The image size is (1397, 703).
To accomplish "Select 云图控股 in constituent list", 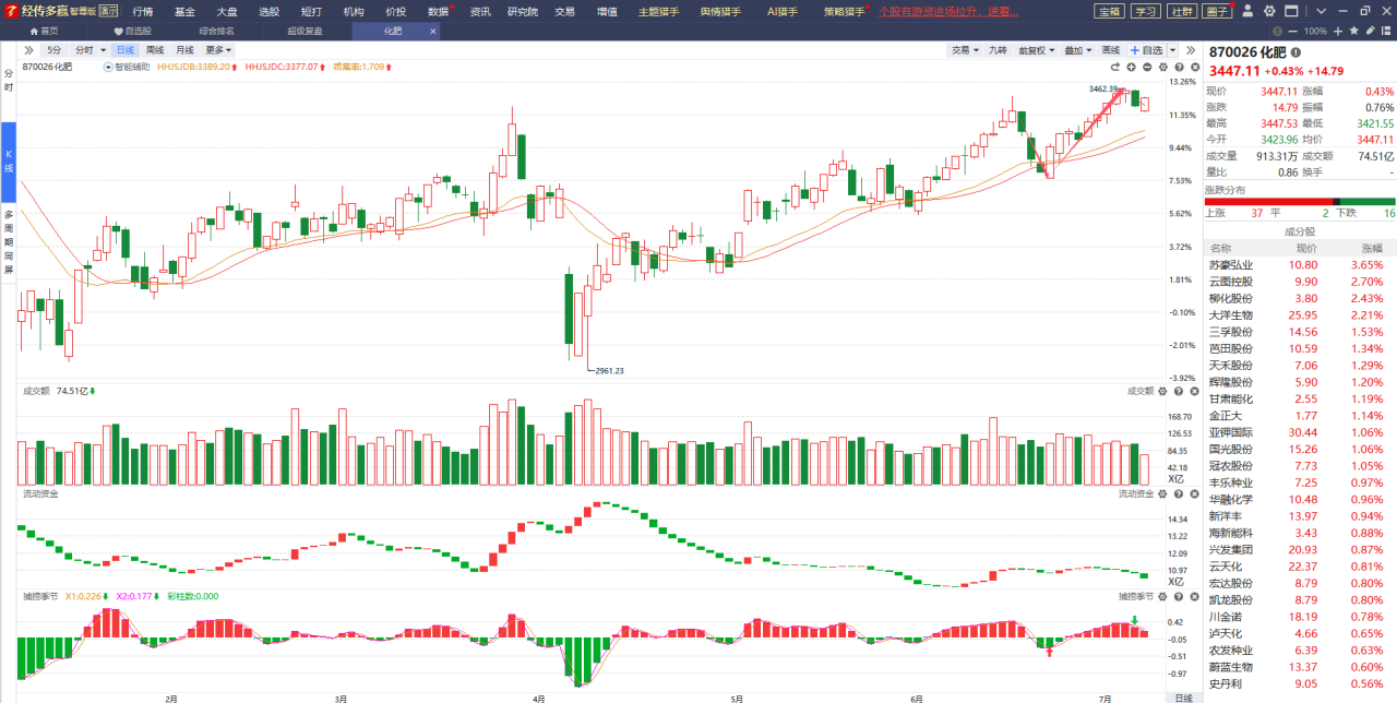I will point(1230,282).
